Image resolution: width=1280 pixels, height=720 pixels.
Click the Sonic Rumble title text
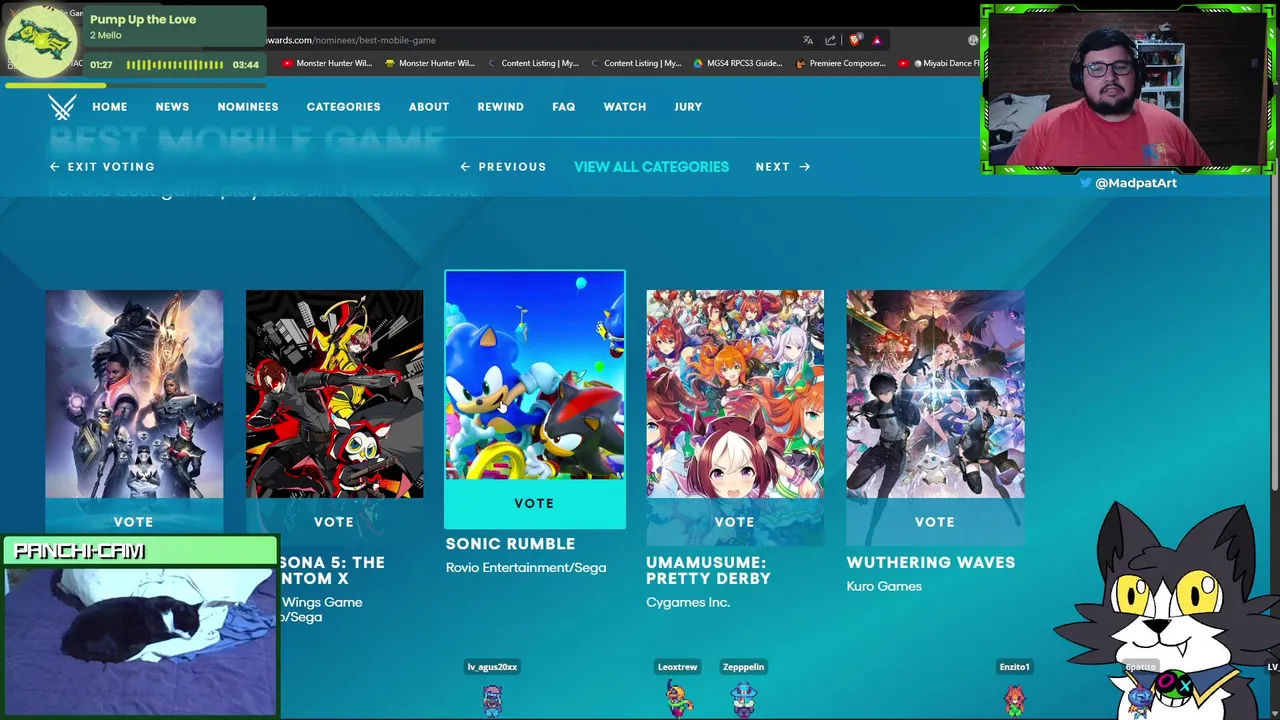pyautogui.click(x=510, y=544)
